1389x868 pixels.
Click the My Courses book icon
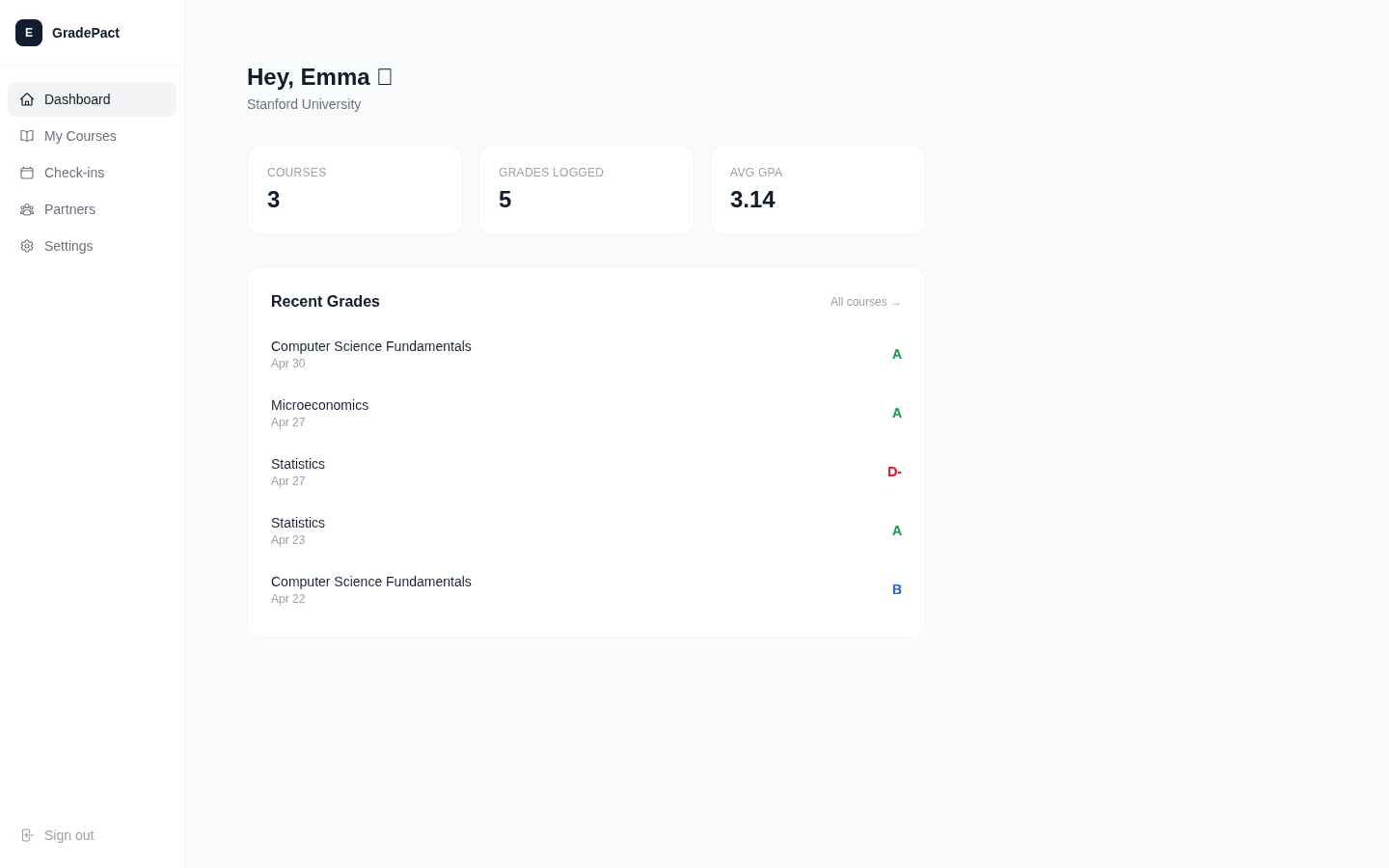tap(27, 136)
